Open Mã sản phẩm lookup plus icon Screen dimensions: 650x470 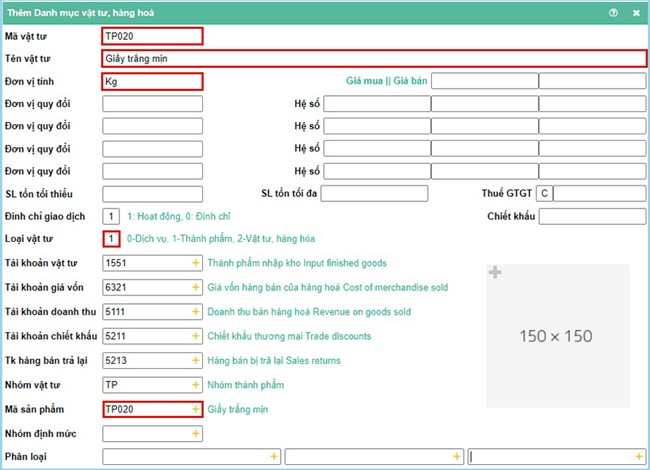(x=196, y=409)
